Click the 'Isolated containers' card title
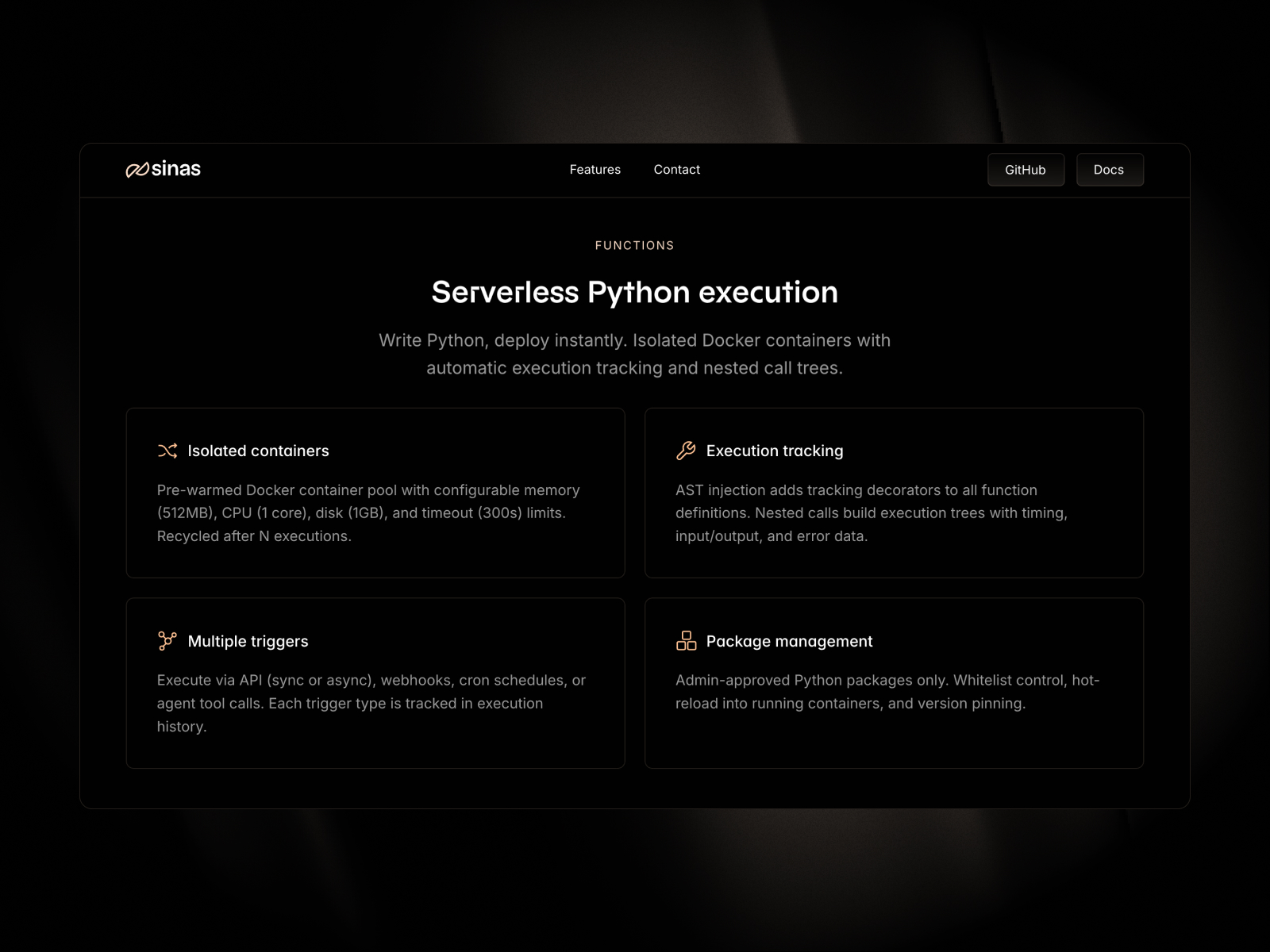The image size is (1270, 952). tap(258, 451)
